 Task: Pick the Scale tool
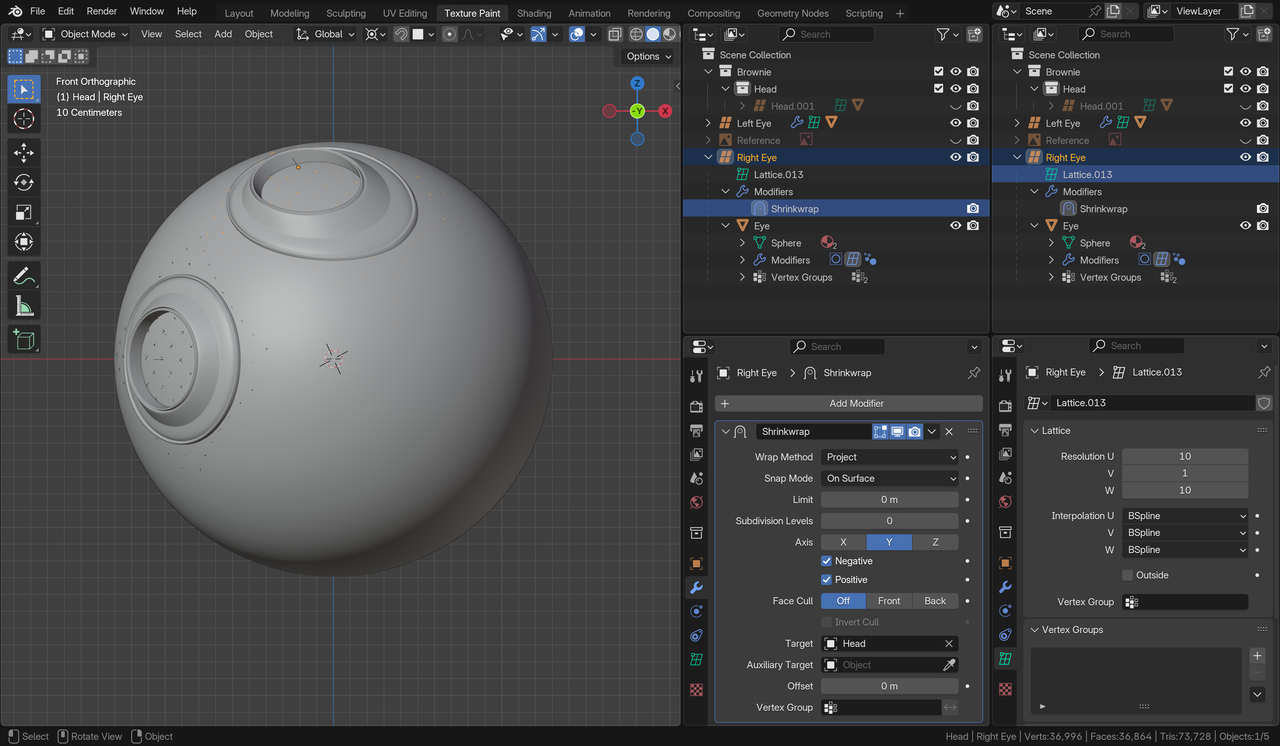(x=24, y=212)
